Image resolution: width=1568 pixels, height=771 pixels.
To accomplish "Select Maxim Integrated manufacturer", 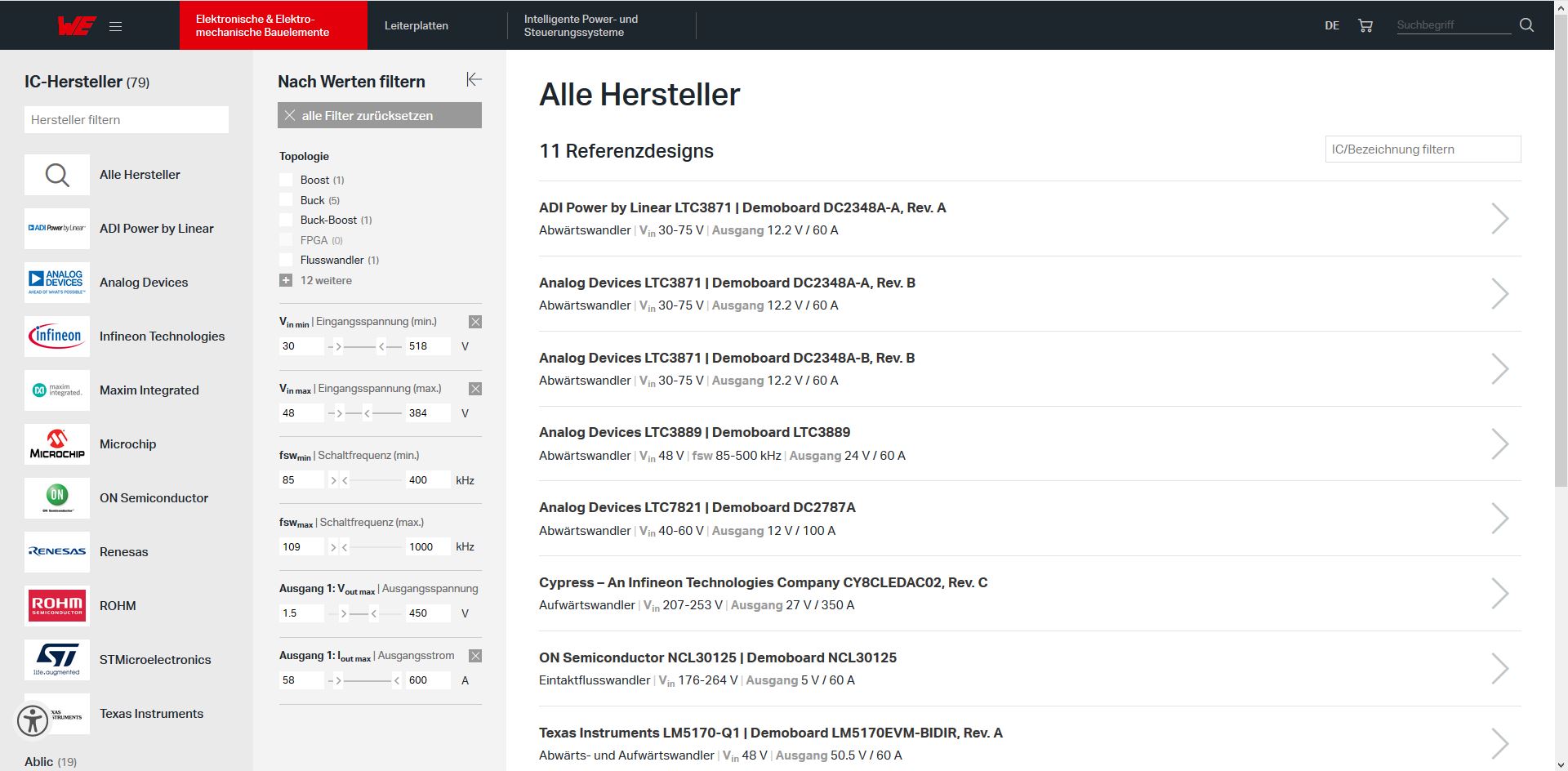I will (x=149, y=390).
